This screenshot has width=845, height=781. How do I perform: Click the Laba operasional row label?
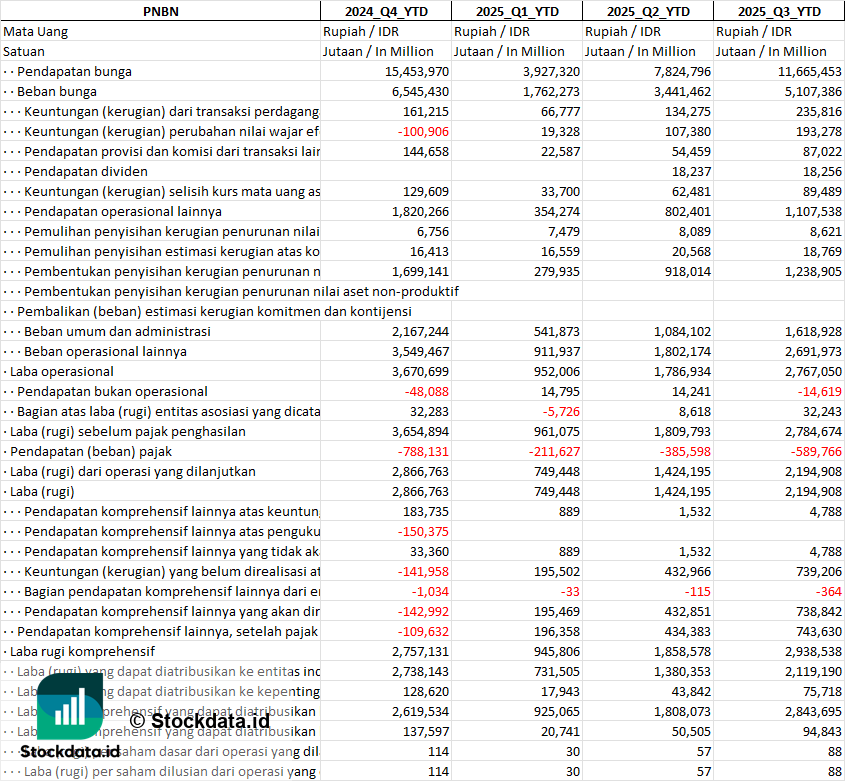pos(59,371)
